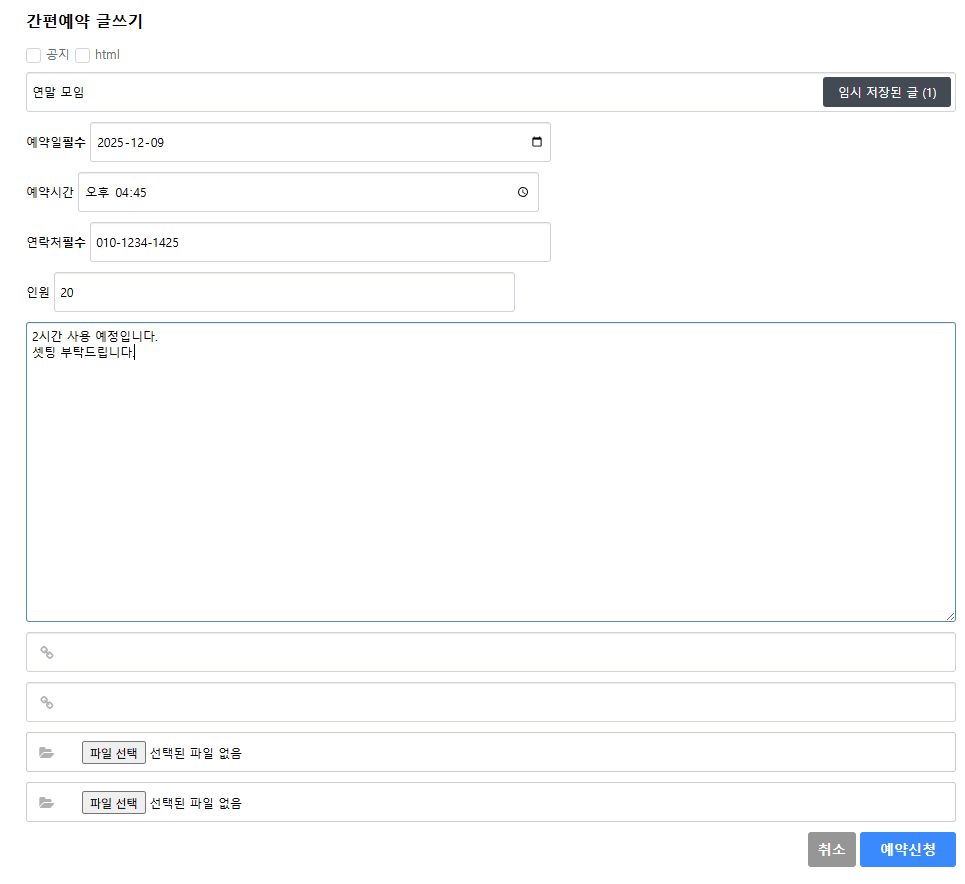Click the title field containing 연말 모임

420,92
